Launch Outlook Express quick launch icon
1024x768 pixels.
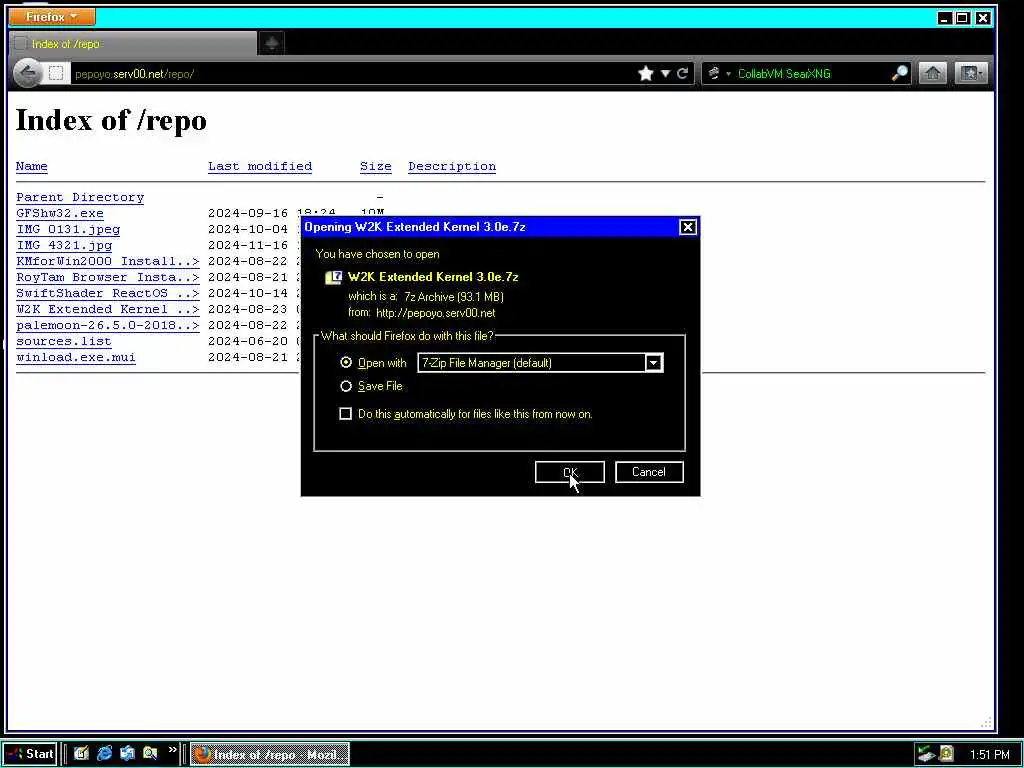127,754
